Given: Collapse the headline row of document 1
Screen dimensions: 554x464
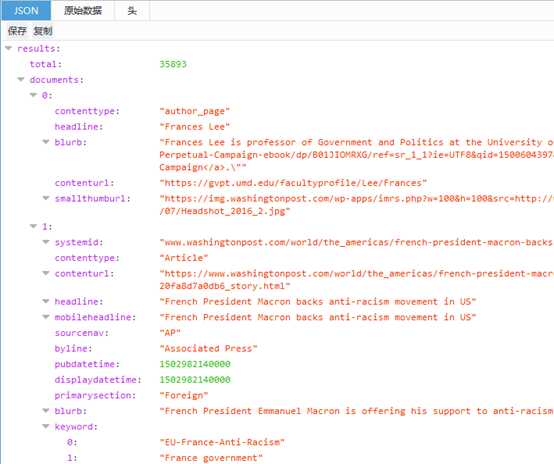Looking at the screenshot, I should (46, 301).
